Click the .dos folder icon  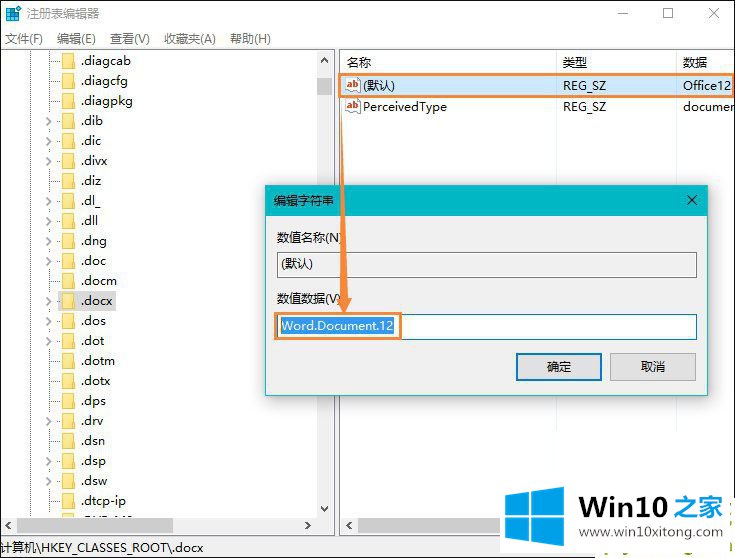click(68, 321)
